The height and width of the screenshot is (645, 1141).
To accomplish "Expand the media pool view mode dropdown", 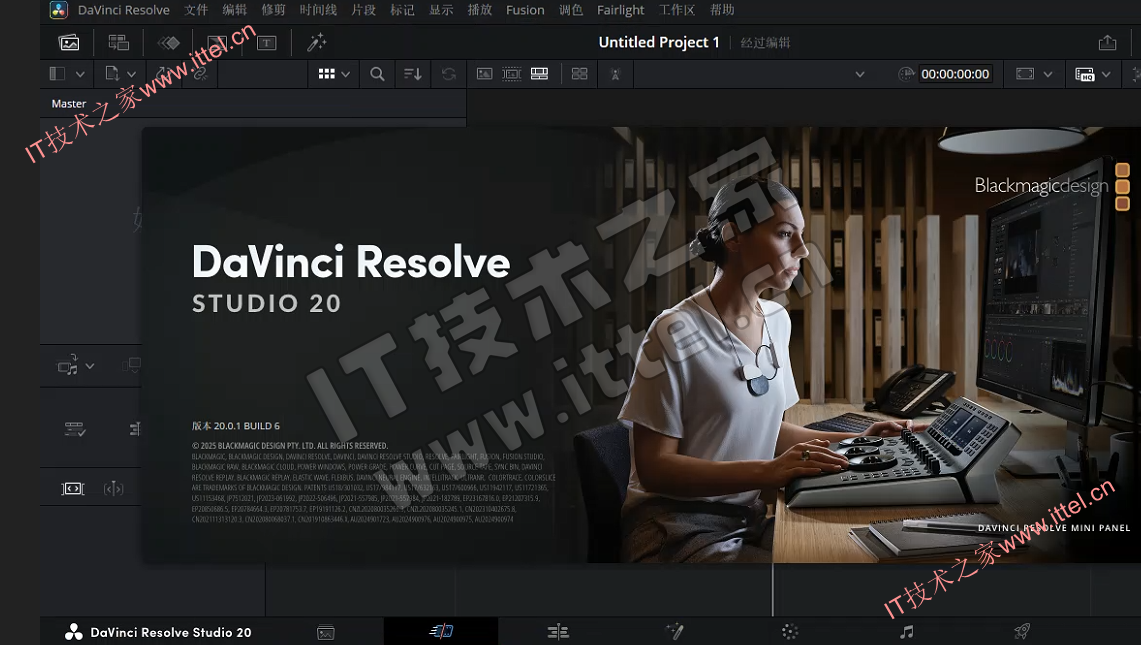I will click(x=346, y=74).
